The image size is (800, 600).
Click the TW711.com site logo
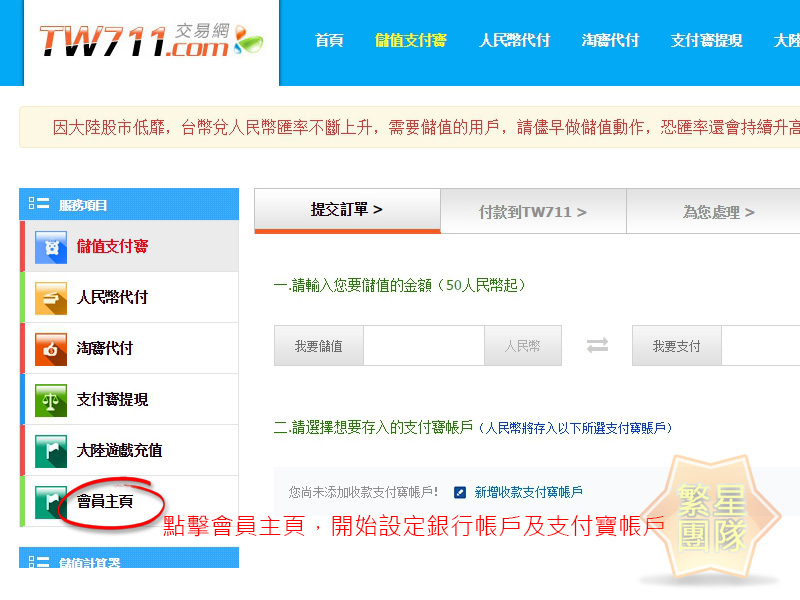pyautogui.click(x=150, y=41)
